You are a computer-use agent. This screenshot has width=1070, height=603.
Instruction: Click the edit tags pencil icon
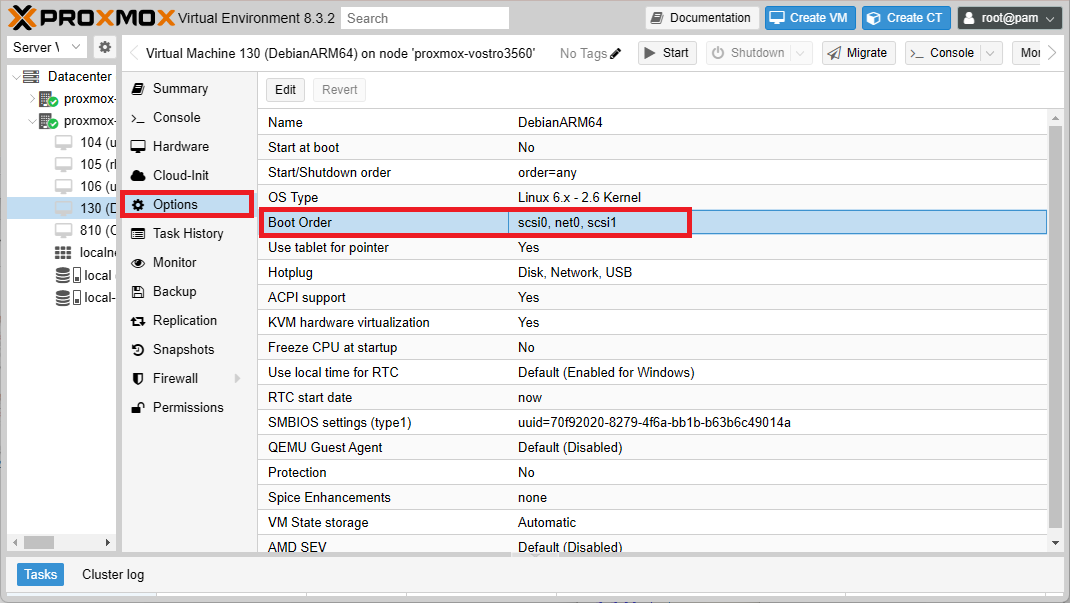pos(616,53)
